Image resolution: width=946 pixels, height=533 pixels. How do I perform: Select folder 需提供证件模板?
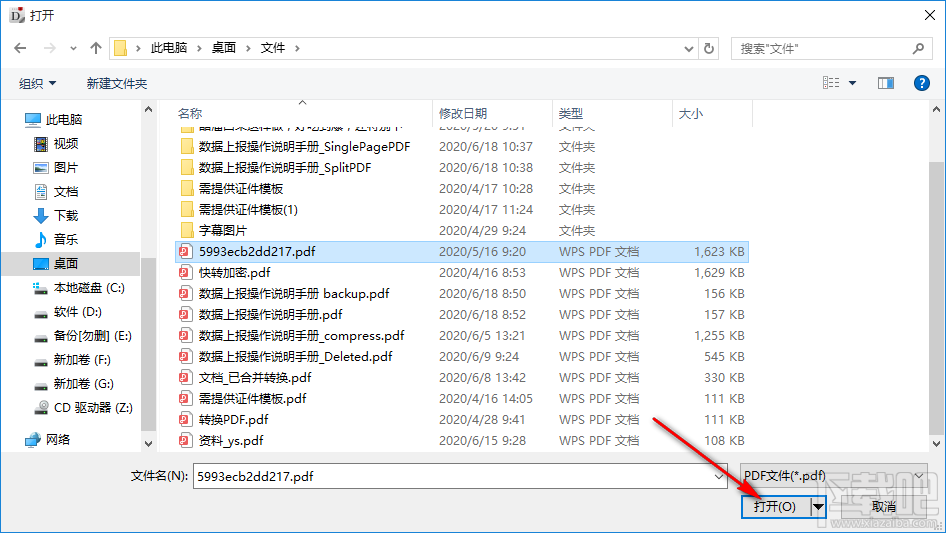[241, 189]
